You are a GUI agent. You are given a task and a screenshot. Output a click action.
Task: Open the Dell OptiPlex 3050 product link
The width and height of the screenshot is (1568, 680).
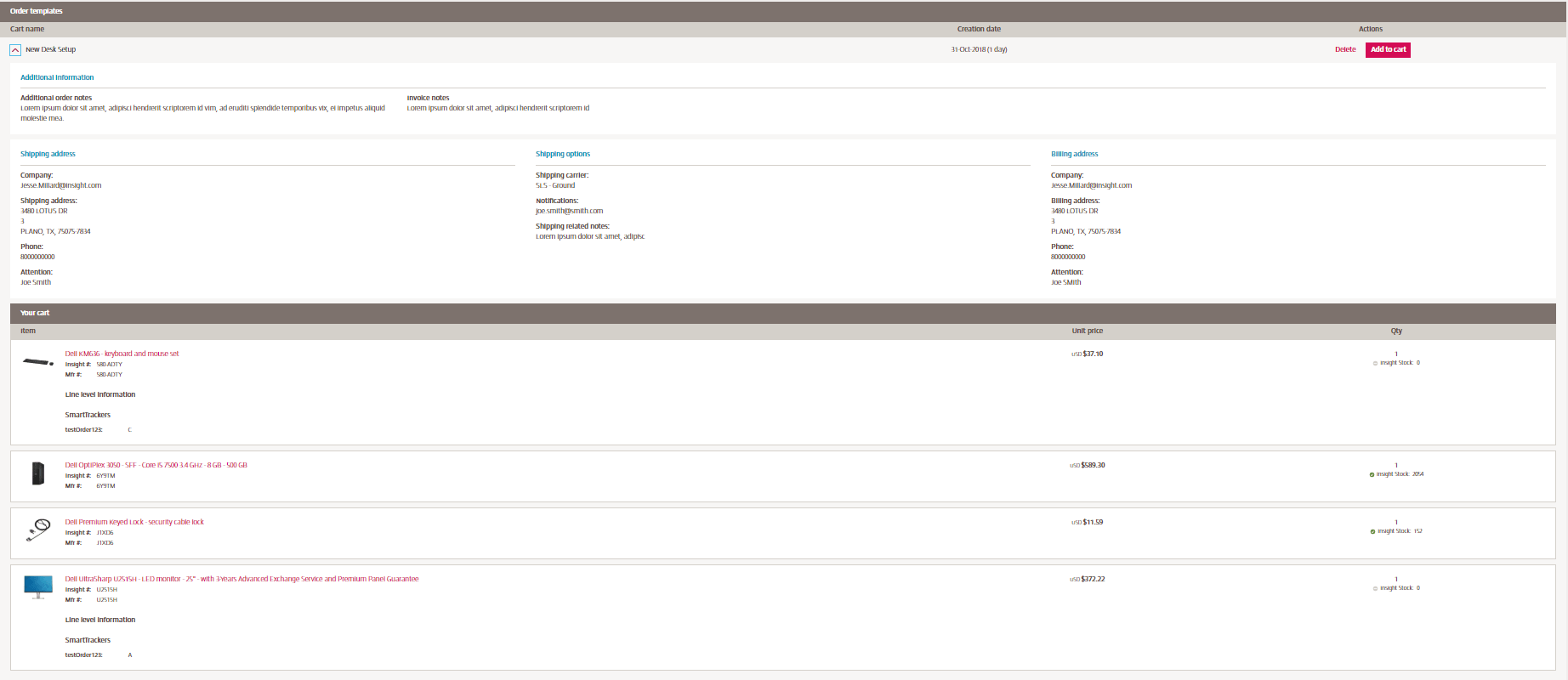[x=156, y=465]
